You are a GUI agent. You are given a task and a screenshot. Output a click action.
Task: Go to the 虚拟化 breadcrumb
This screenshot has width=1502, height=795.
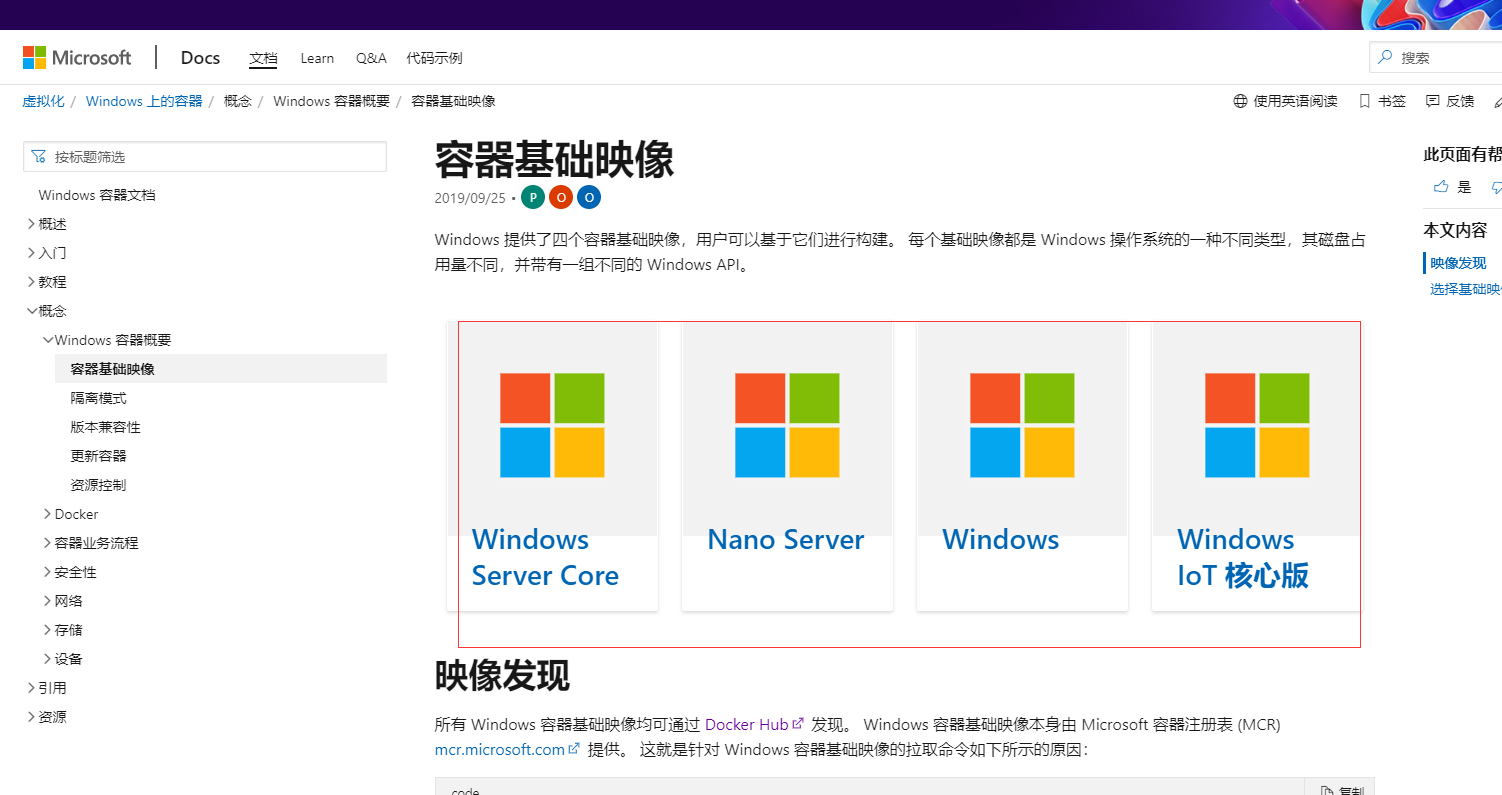[43, 101]
